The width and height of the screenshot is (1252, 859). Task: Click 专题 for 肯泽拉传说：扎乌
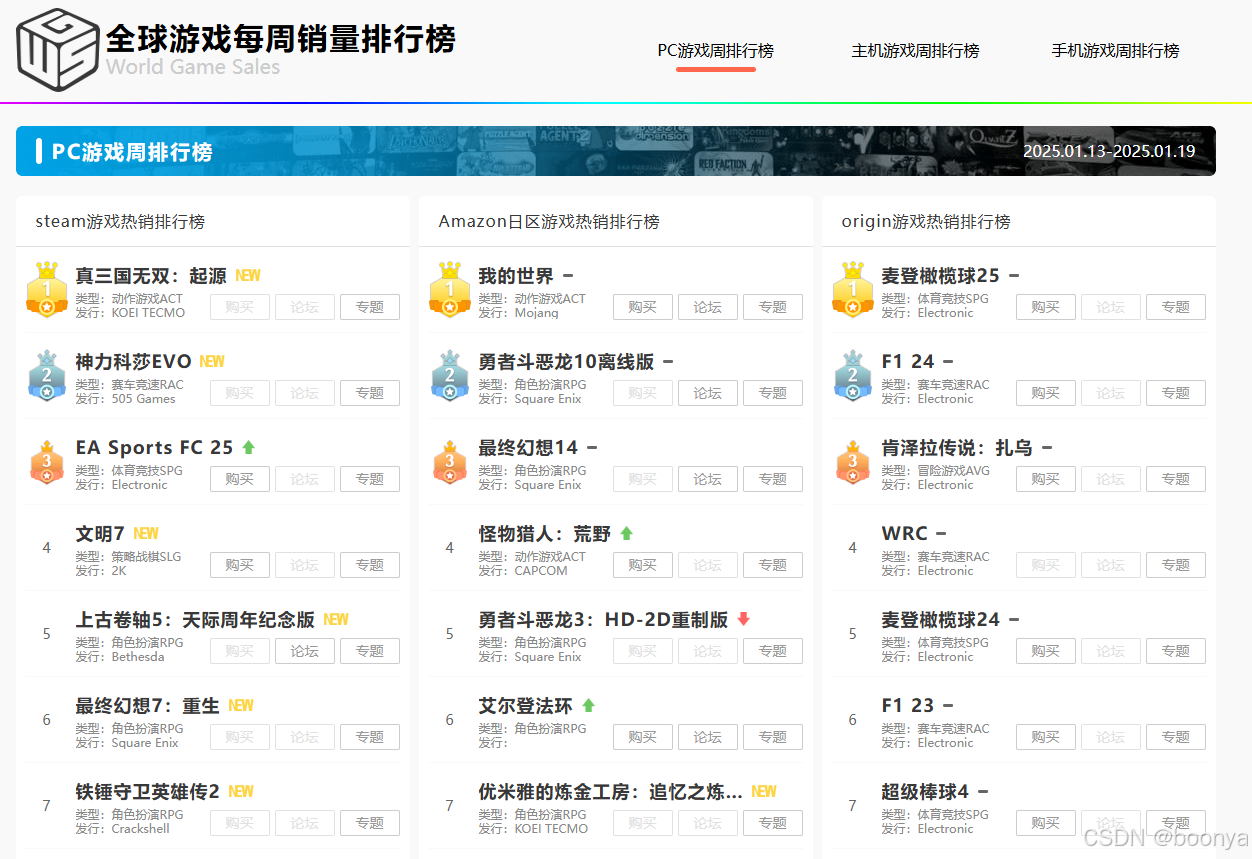tap(1176, 479)
